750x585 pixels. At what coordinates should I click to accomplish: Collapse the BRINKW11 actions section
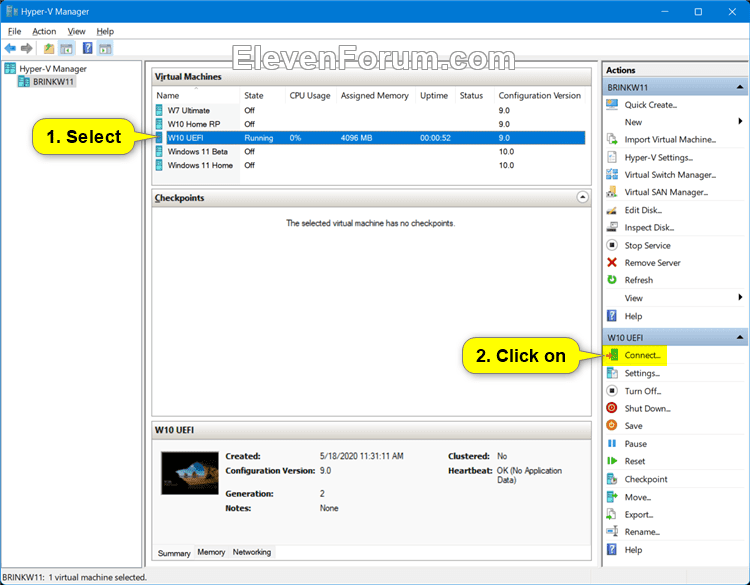[740, 88]
